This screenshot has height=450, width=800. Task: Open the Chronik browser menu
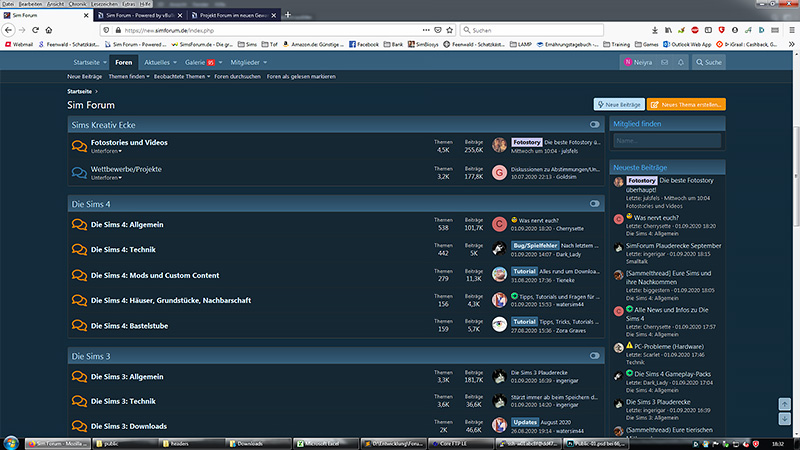click(78, 4)
